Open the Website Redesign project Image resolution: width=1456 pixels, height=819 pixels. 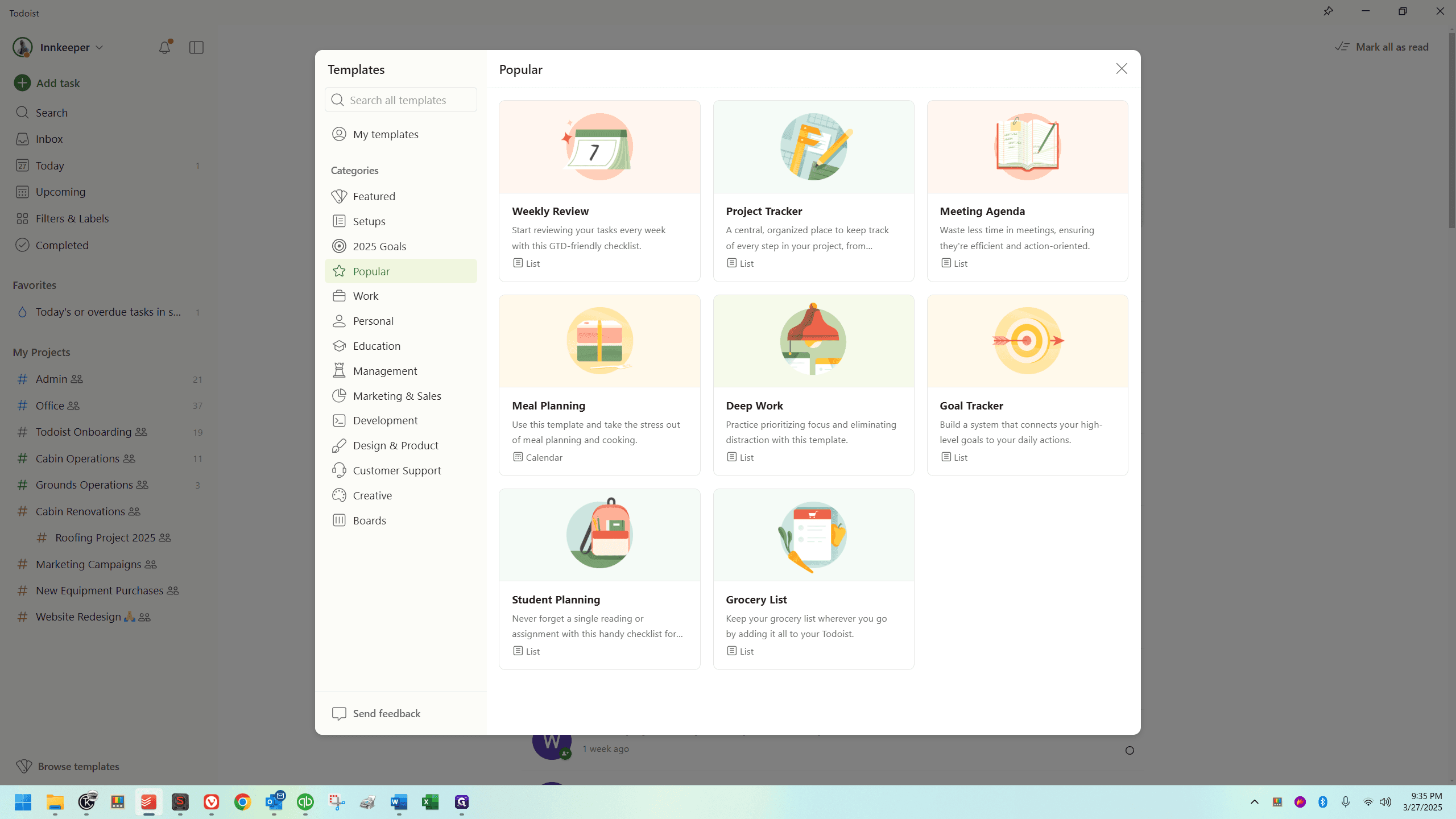coord(108,617)
